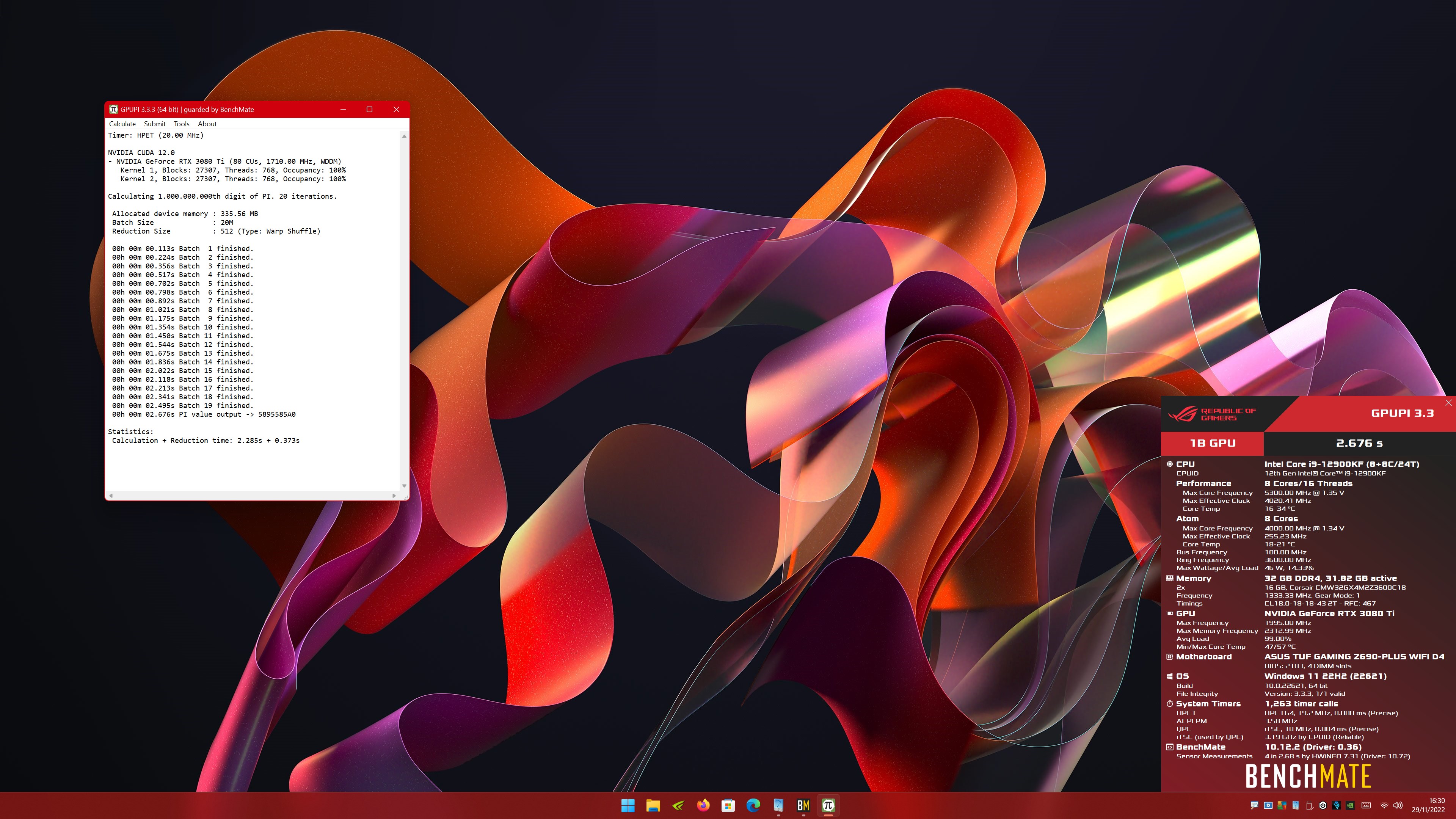Open the clock showing 16:30 29/11/2022
Viewport: 1456px width, 819px height.
pos(1428,805)
